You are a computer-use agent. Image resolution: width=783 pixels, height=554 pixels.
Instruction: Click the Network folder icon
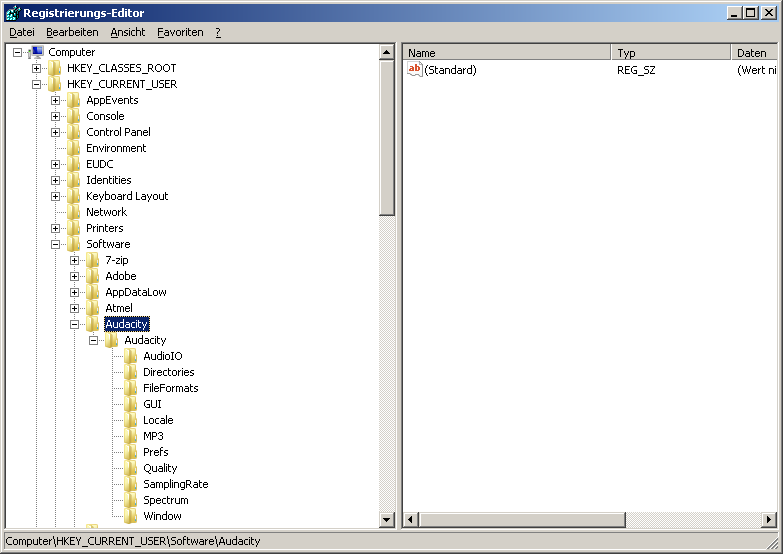(x=74, y=212)
